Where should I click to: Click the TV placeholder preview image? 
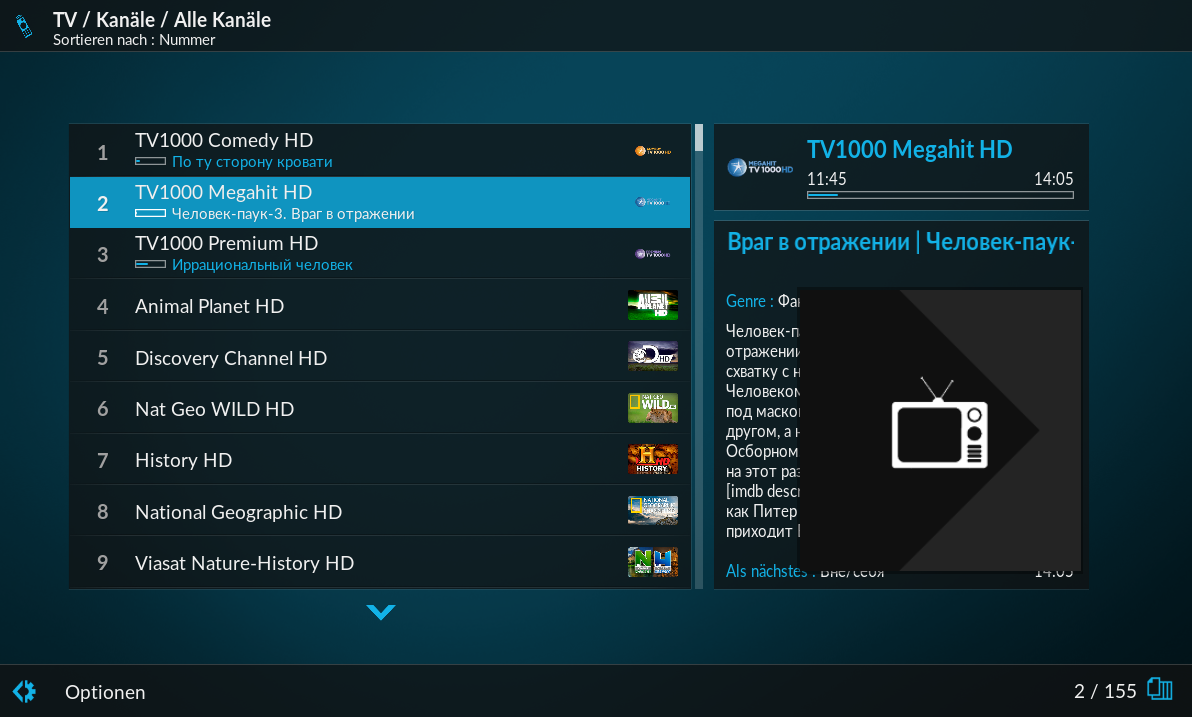pos(940,430)
